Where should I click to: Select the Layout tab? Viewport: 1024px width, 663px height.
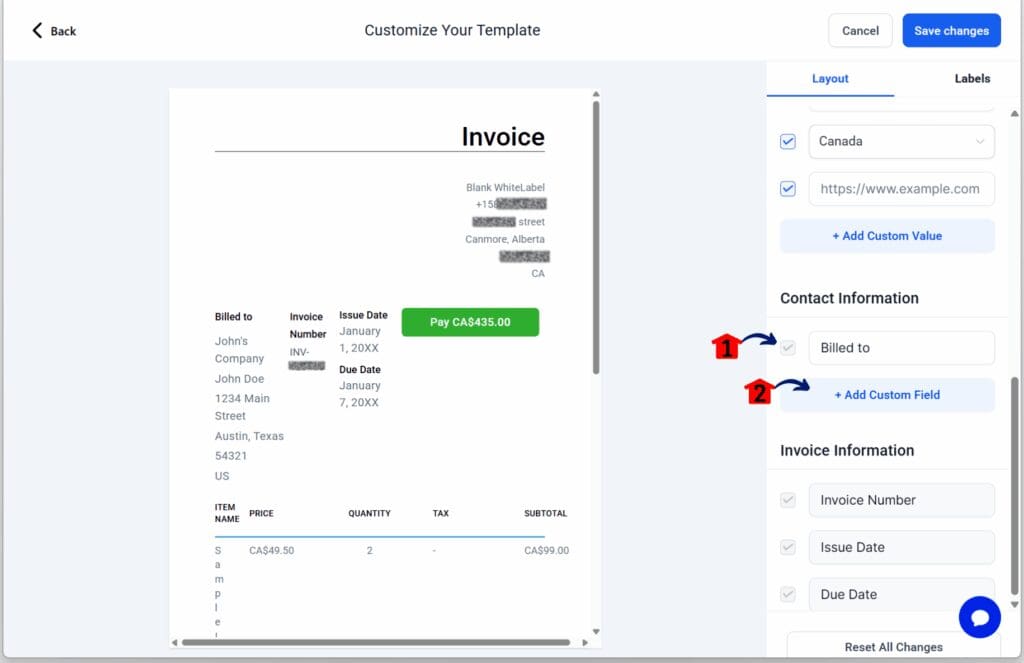(x=829, y=78)
